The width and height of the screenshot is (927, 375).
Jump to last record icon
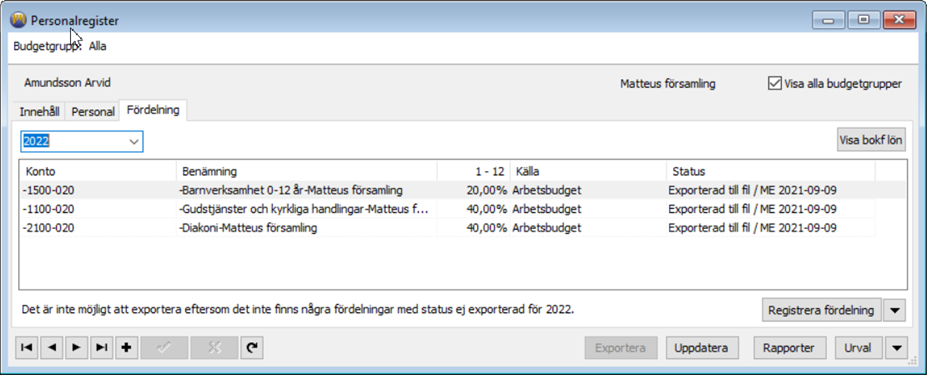point(101,348)
